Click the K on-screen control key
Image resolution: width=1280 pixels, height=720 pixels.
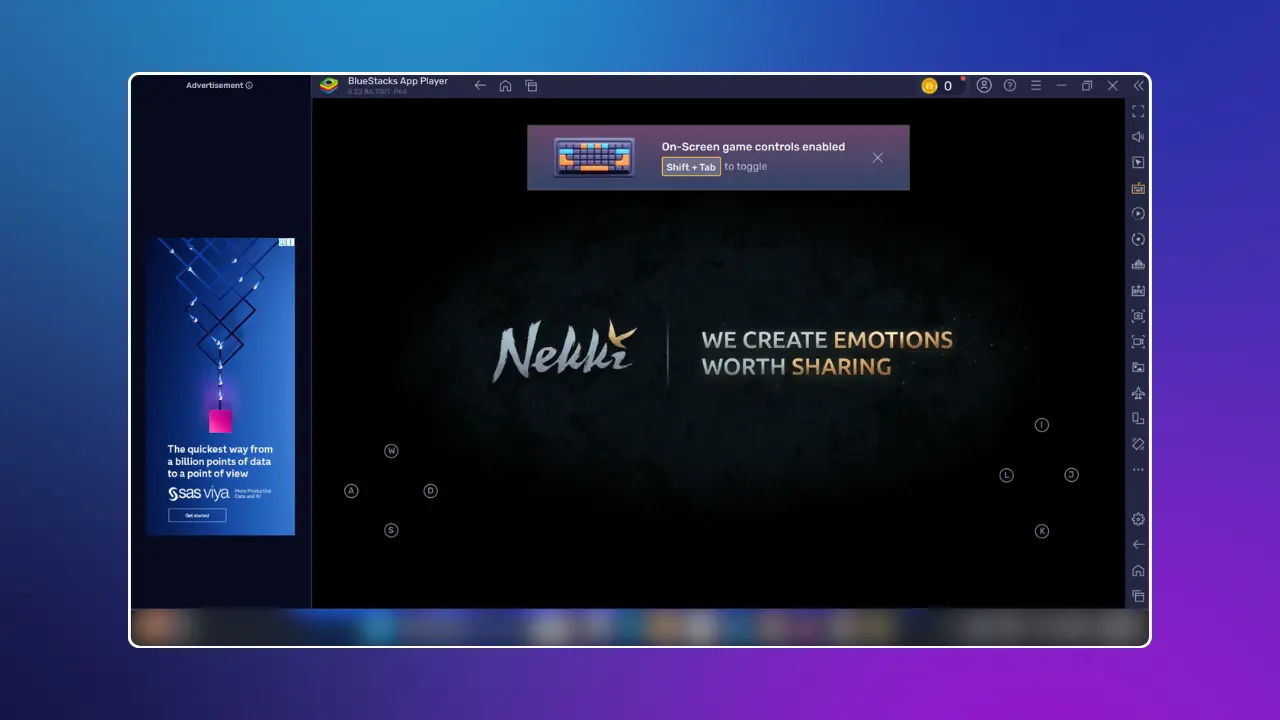click(1042, 531)
